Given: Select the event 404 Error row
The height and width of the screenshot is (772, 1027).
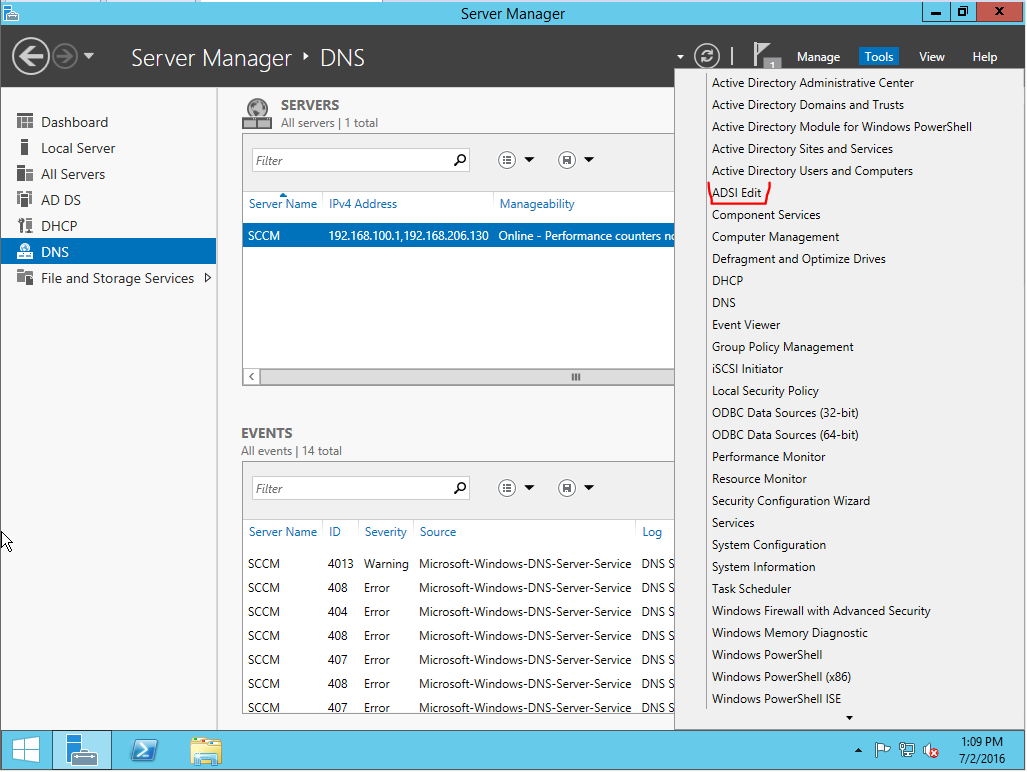Looking at the screenshot, I should (458, 612).
